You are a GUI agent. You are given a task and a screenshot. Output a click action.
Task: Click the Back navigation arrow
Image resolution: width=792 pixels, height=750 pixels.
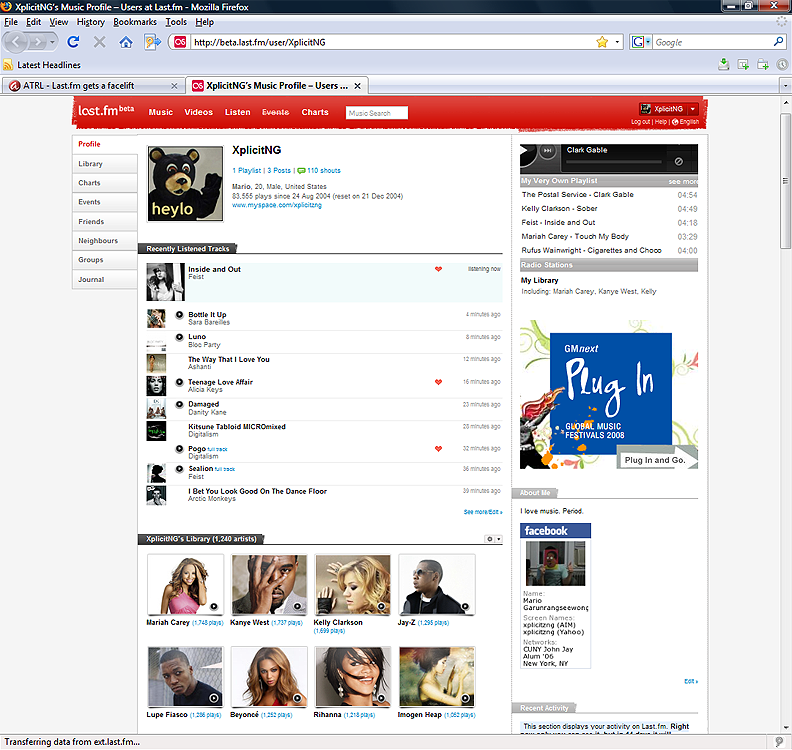pyautogui.click(x=16, y=42)
